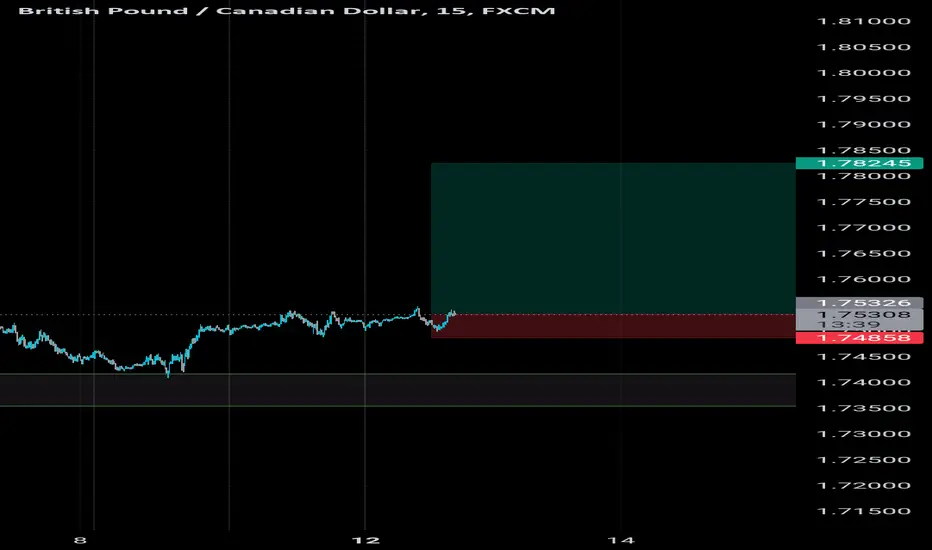Viewport: 932px width, 550px height.
Task: Click the 1.73000 price axis label
Action: tap(864, 433)
